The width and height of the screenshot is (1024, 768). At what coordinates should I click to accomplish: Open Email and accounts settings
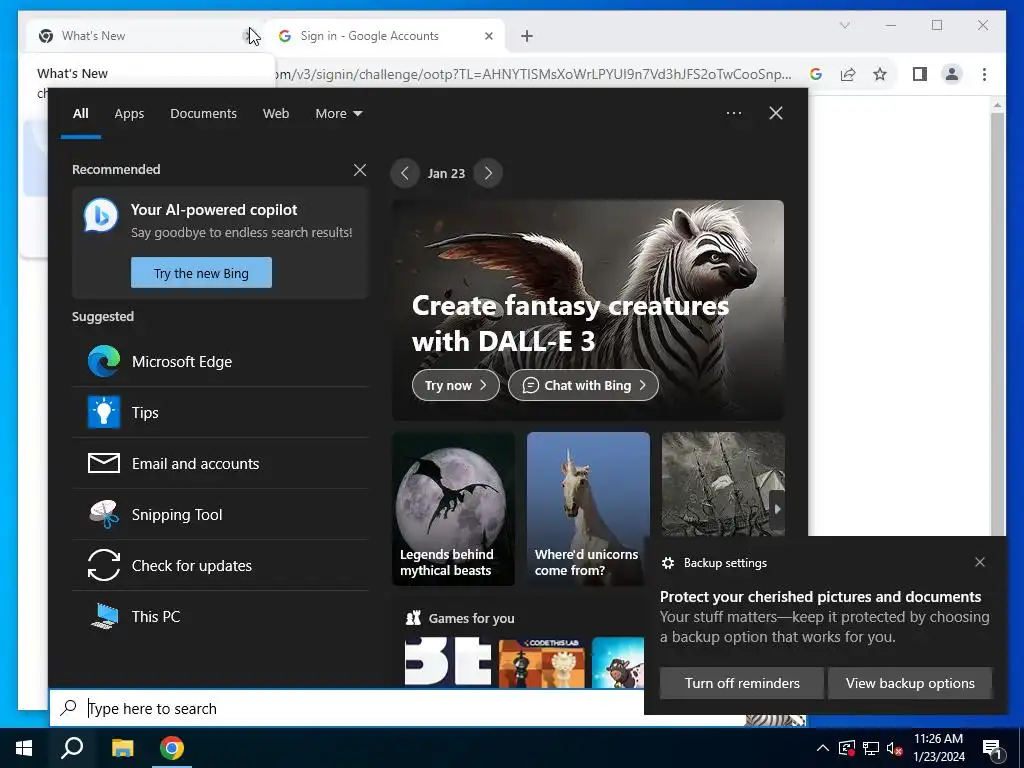[220, 464]
